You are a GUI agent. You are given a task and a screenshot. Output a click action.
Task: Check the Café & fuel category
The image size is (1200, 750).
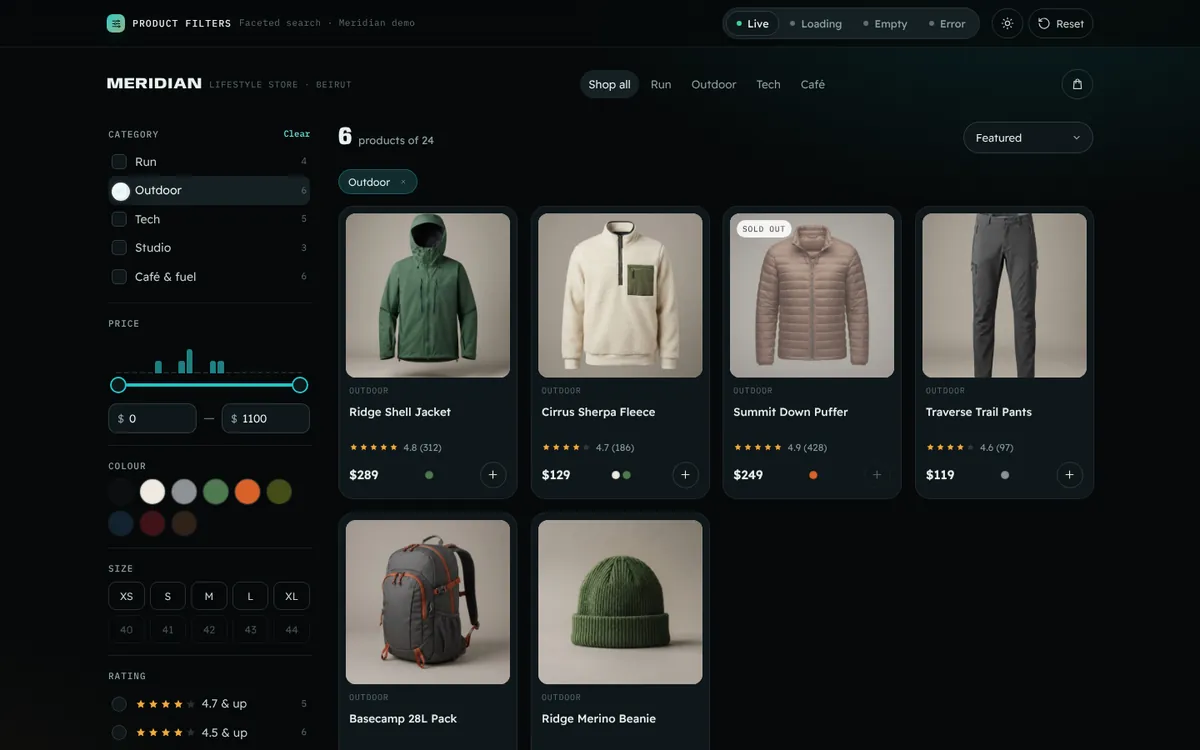click(x=119, y=277)
